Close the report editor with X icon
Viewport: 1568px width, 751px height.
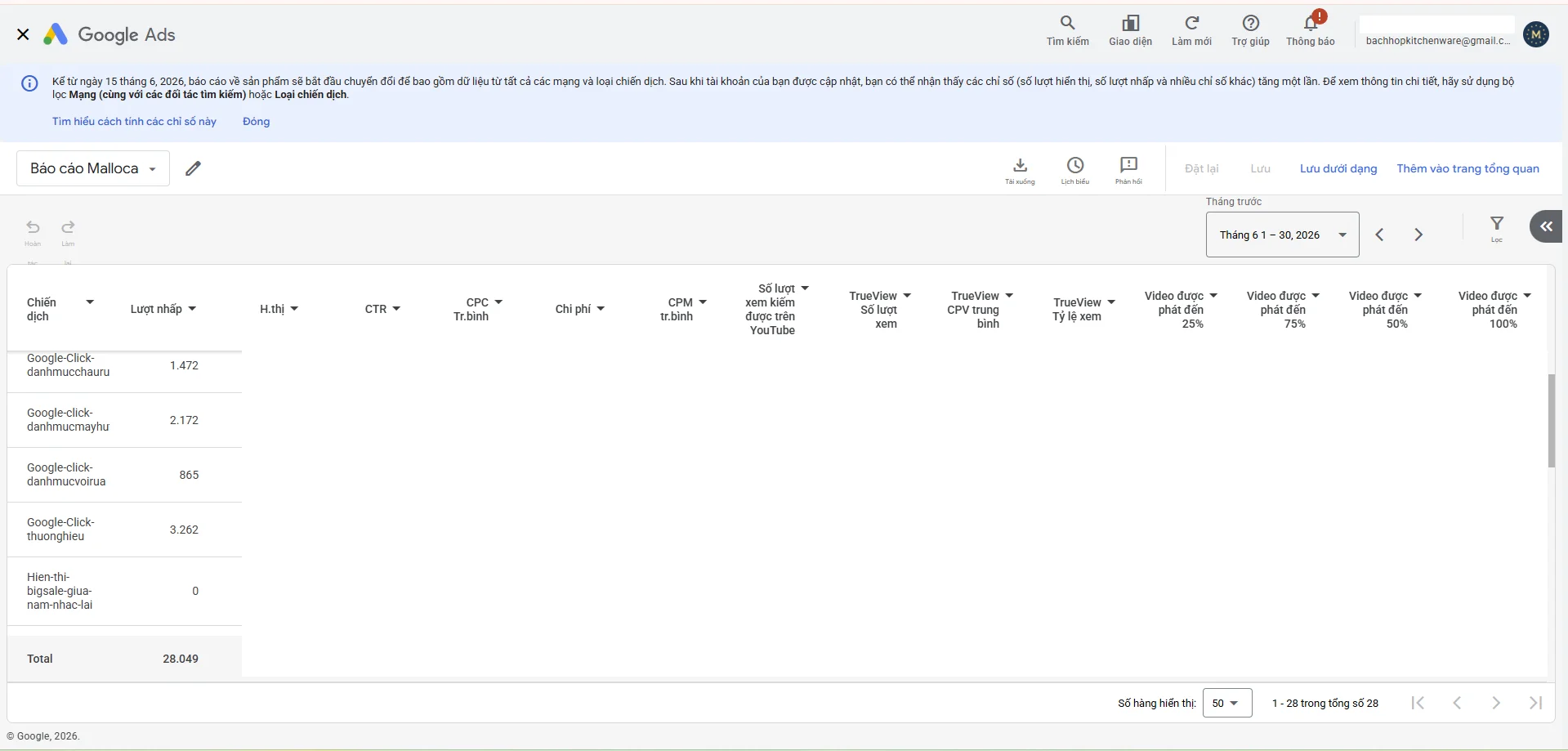pos(23,34)
